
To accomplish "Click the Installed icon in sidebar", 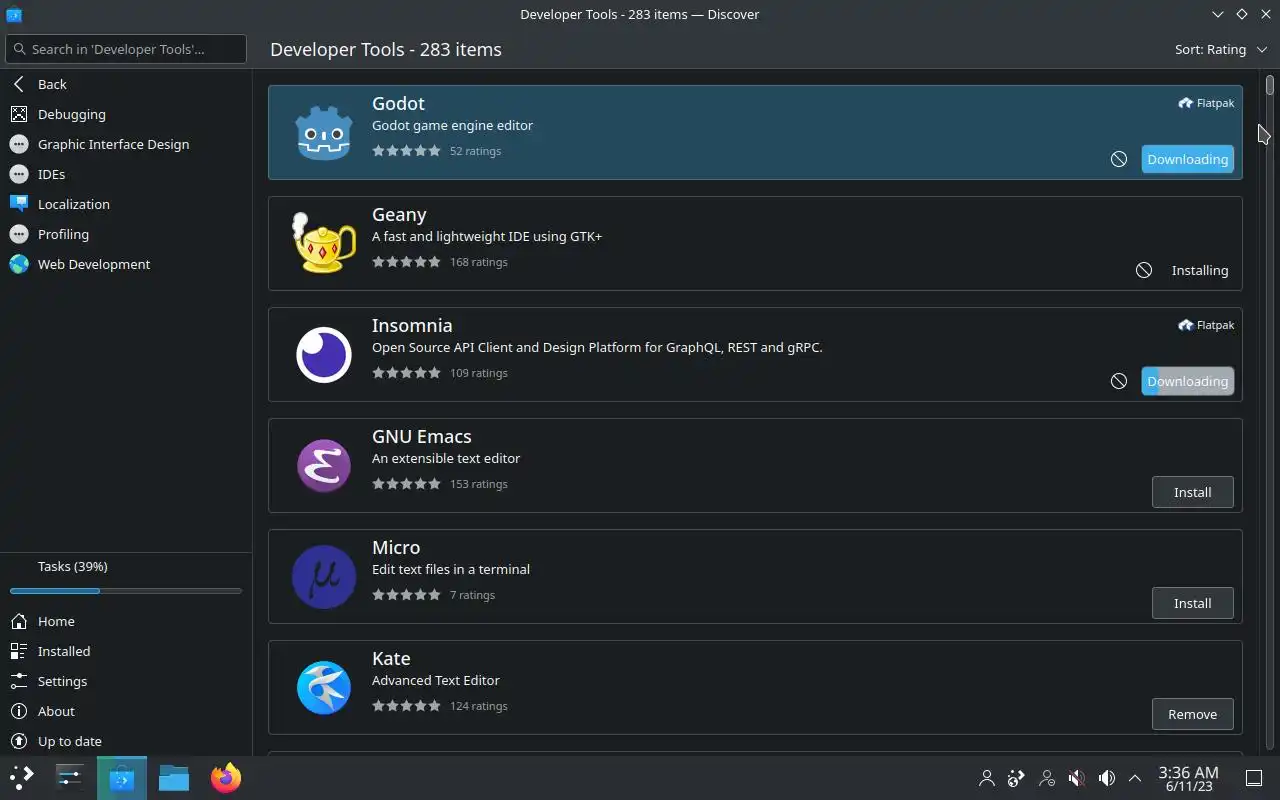I will click(18, 651).
